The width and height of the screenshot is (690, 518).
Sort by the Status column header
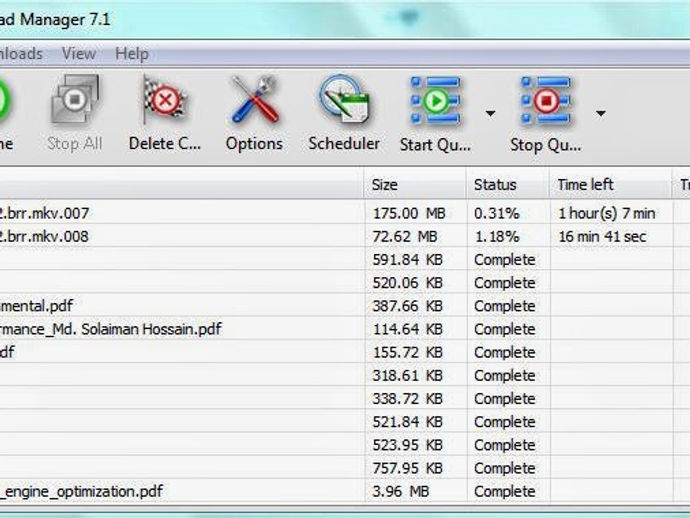point(508,184)
